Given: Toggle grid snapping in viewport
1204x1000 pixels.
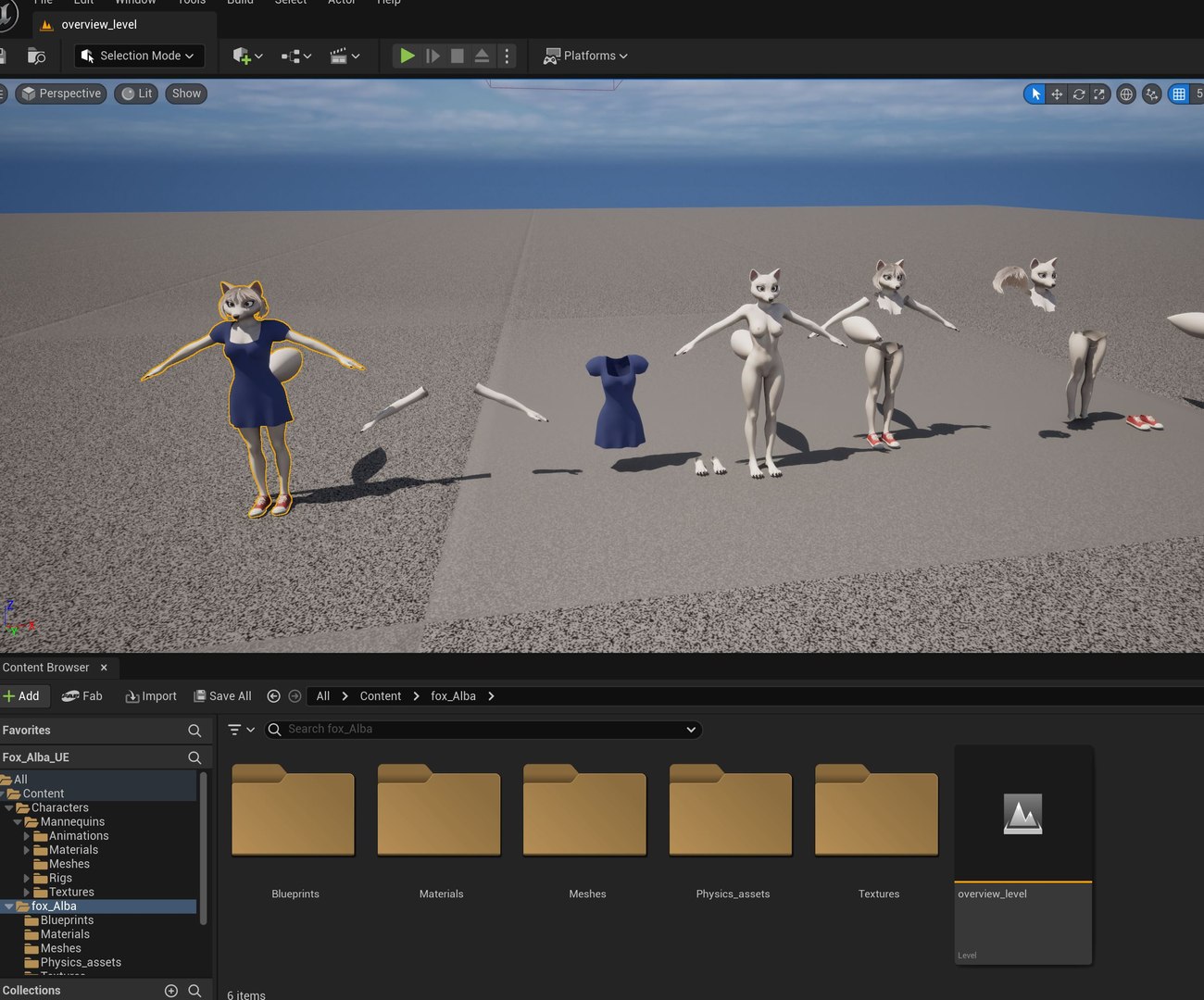Looking at the screenshot, I should coord(1179,94).
